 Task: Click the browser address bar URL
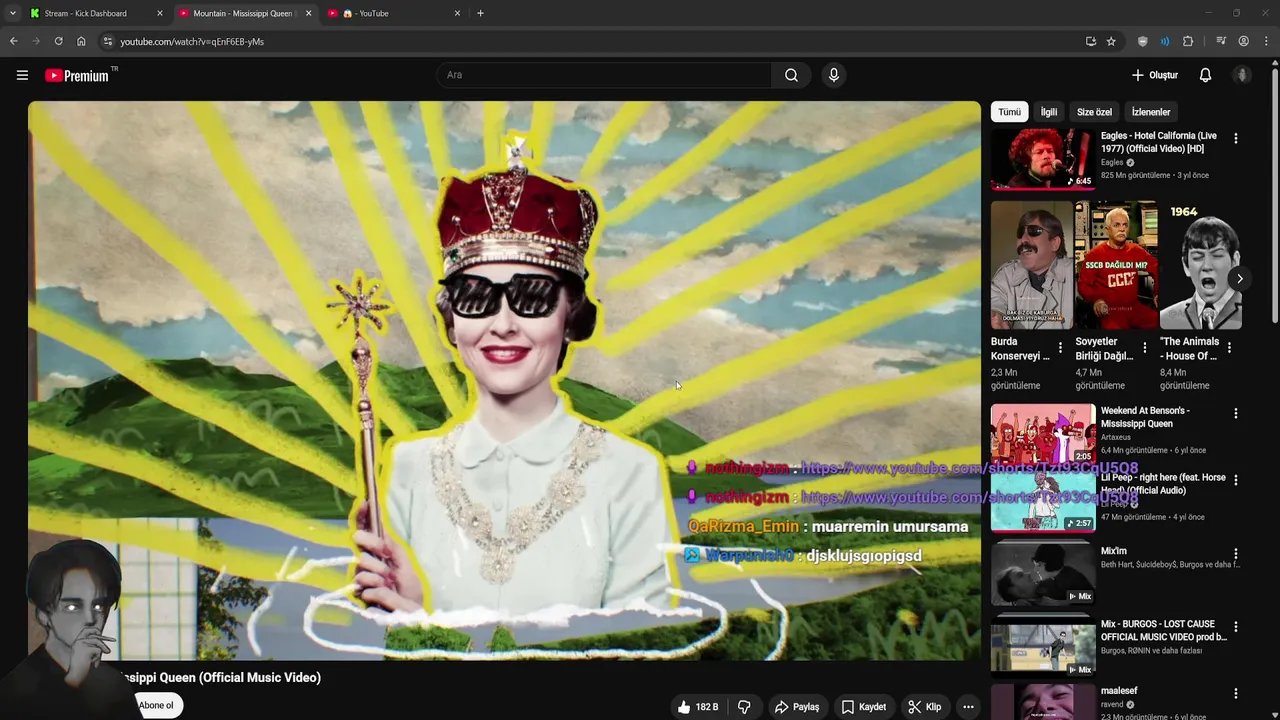coord(192,42)
